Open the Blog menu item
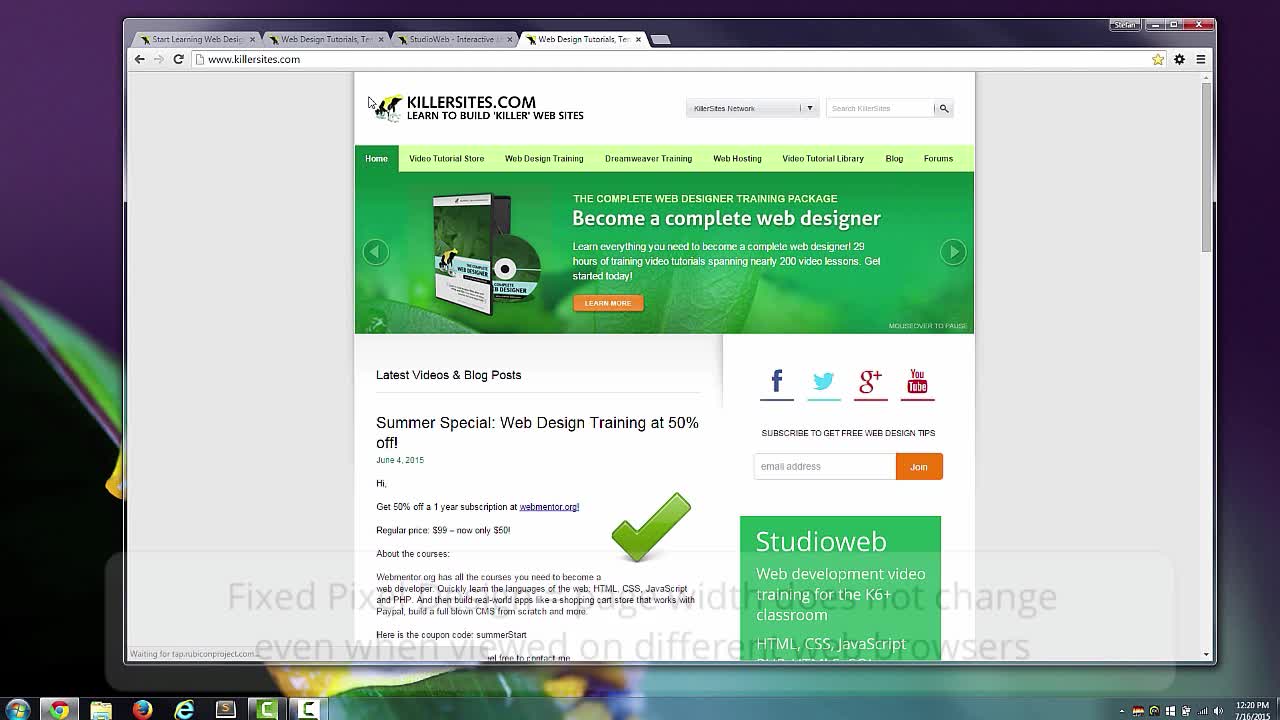This screenshot has height=720, width=1280. point(894,158)
